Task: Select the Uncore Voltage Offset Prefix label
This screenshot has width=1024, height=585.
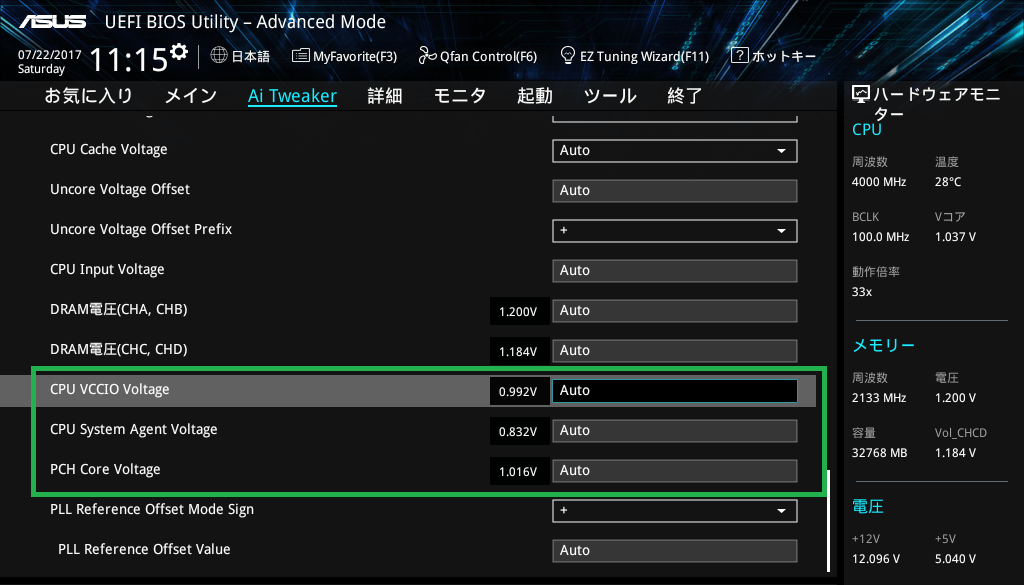Action: point(141,229)
